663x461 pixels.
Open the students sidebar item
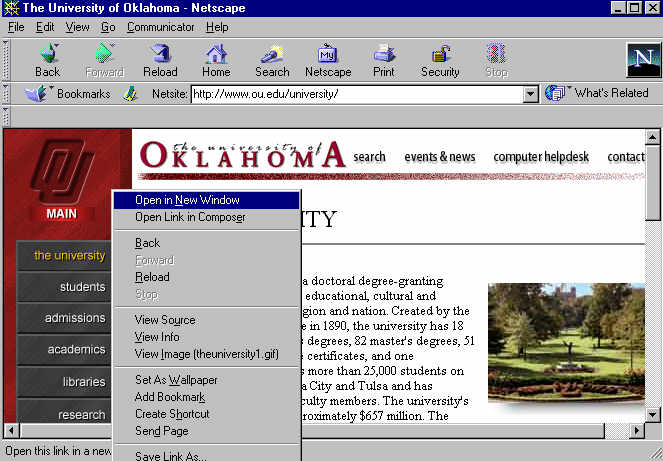click(x=64, y=287)
